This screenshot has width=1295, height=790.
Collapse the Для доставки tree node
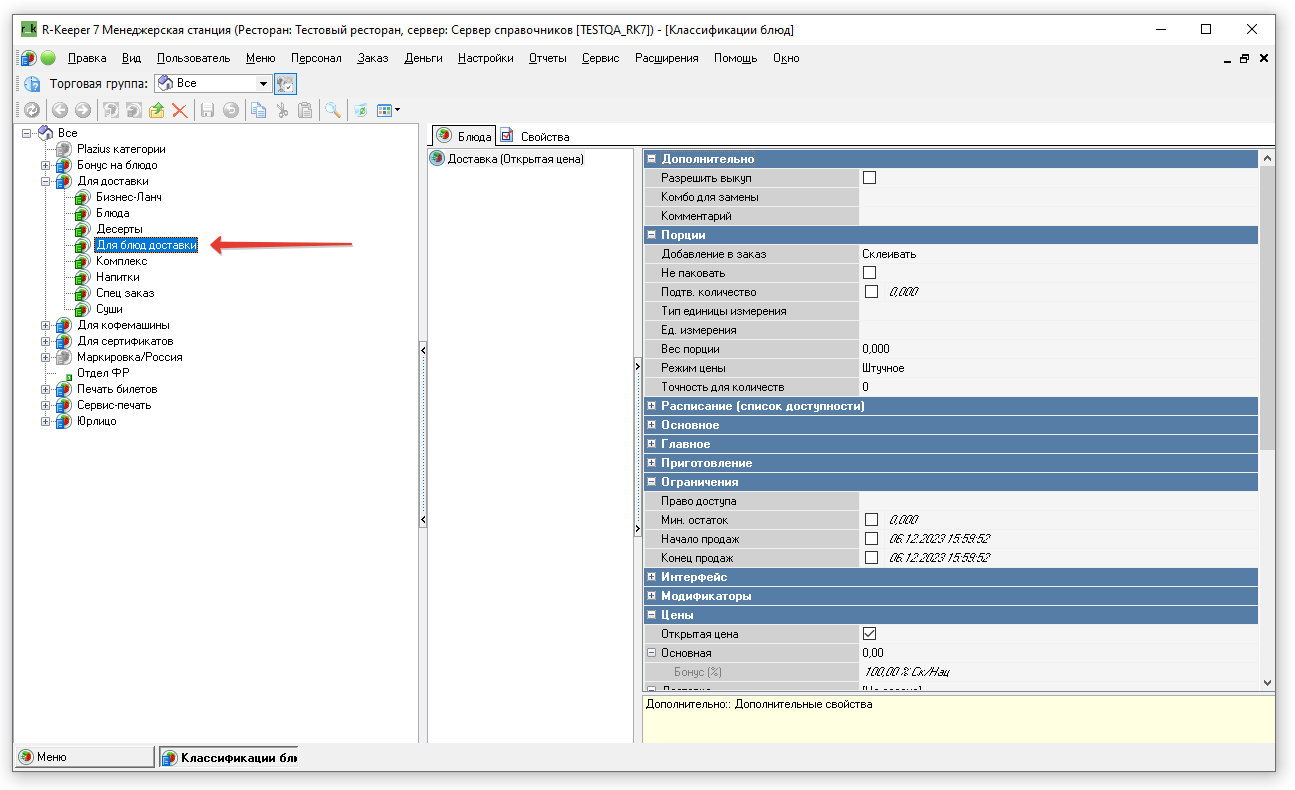click(x=46, y=181)
